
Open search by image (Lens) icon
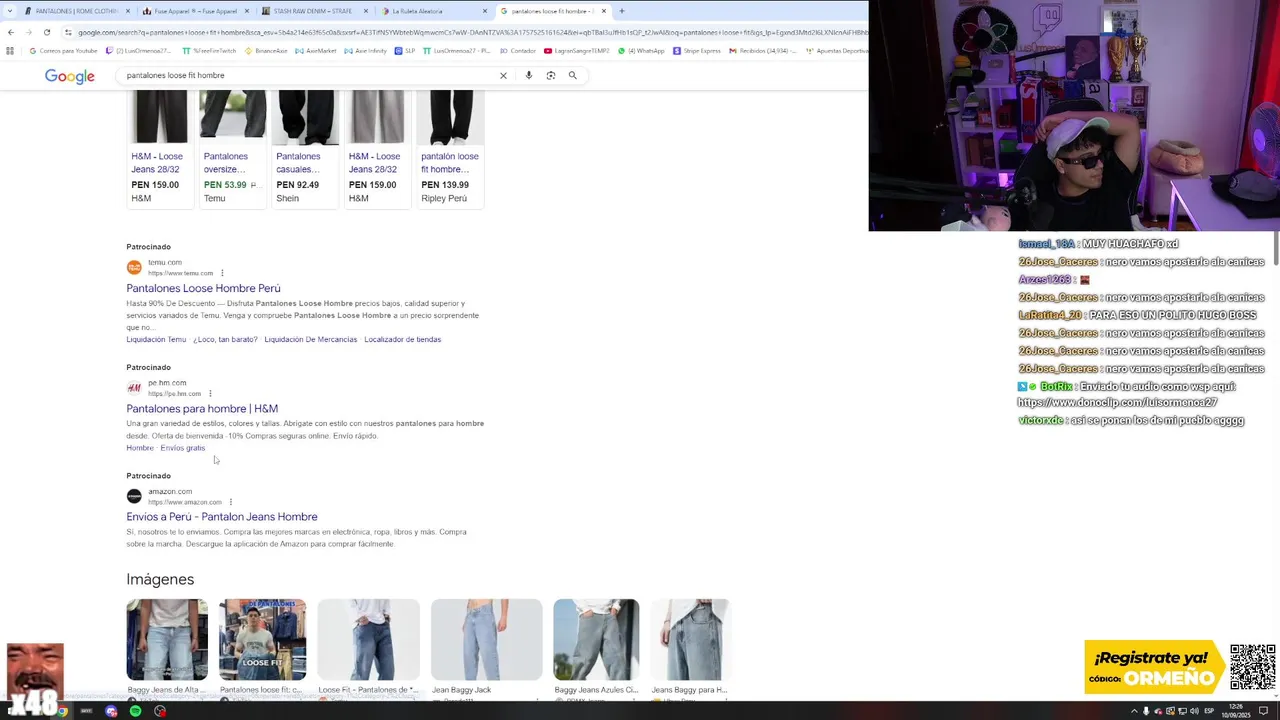point(551,75)
